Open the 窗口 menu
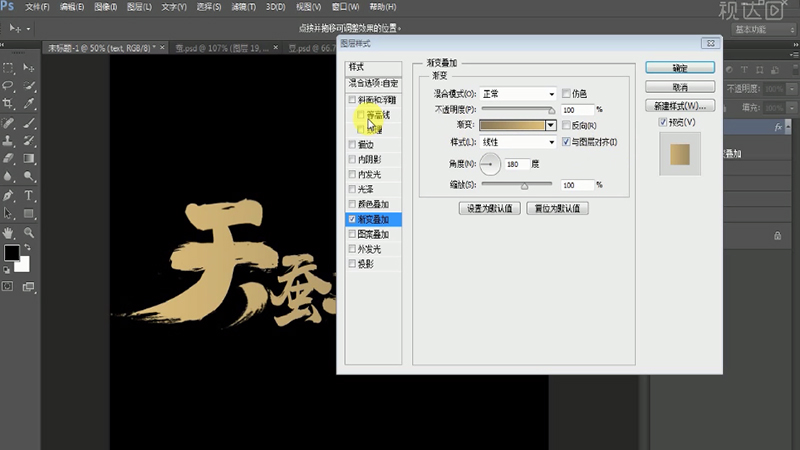The width and height of the screenshot is (800, 450). coord(345,7)
